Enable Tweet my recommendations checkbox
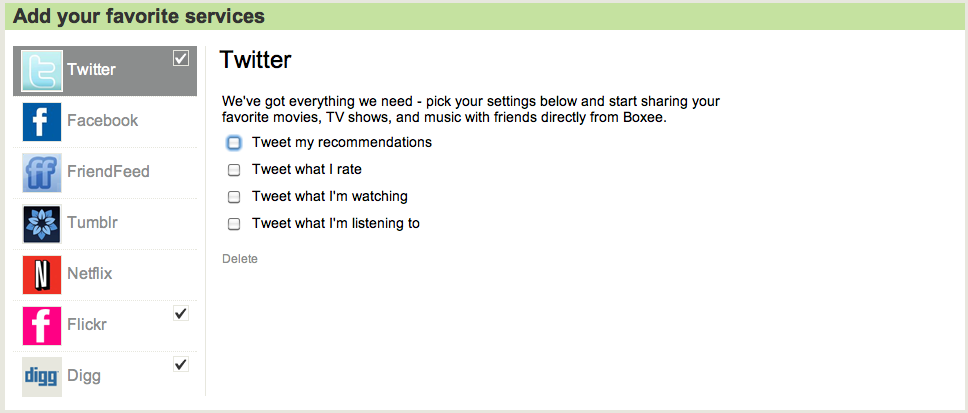The width and height of the screenshot is (968, 413). pyautogui.click(x=234, y=143)
